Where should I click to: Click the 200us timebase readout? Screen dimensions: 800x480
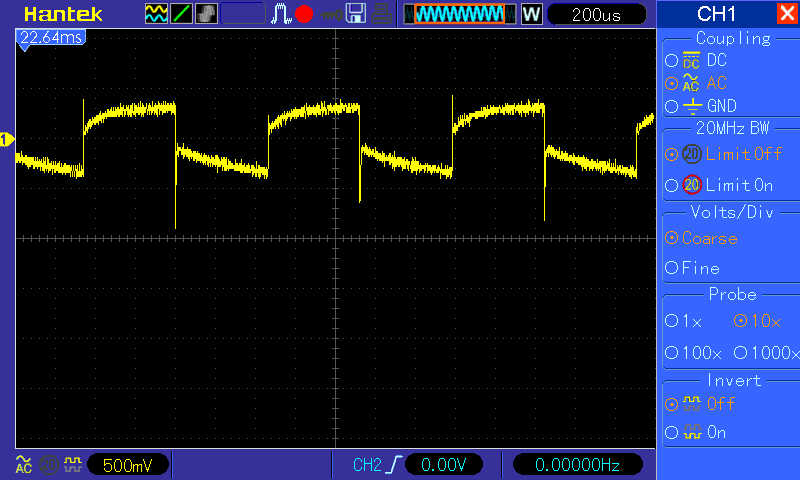tap(596, 14)
